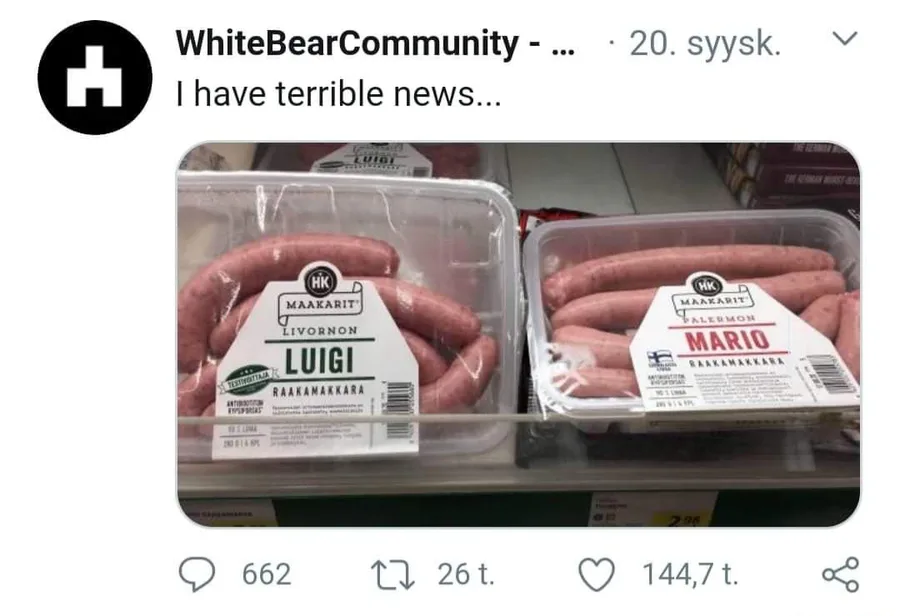Click the 144,7 t. likes count

(x=690, y=574)
